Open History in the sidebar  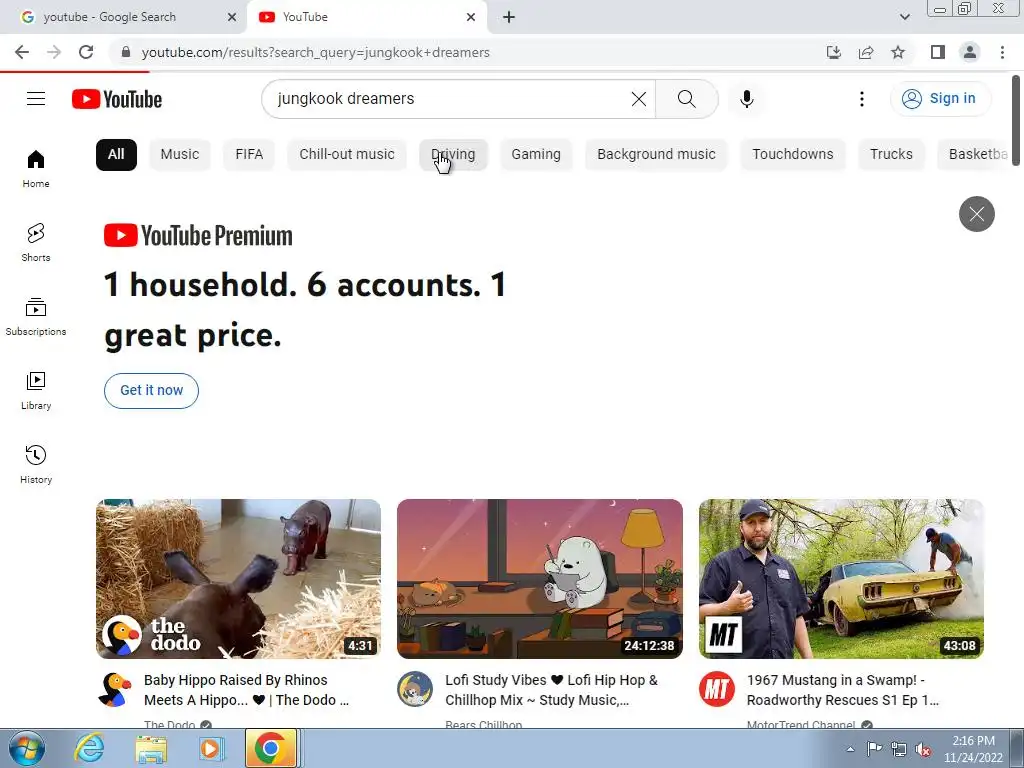(x=36, y=464)
